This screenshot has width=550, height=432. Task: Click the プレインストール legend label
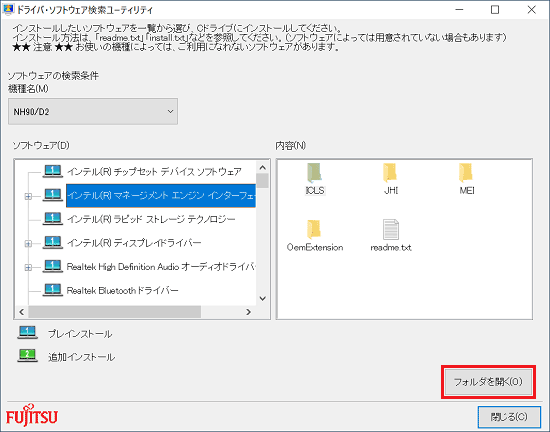point(80,334)
